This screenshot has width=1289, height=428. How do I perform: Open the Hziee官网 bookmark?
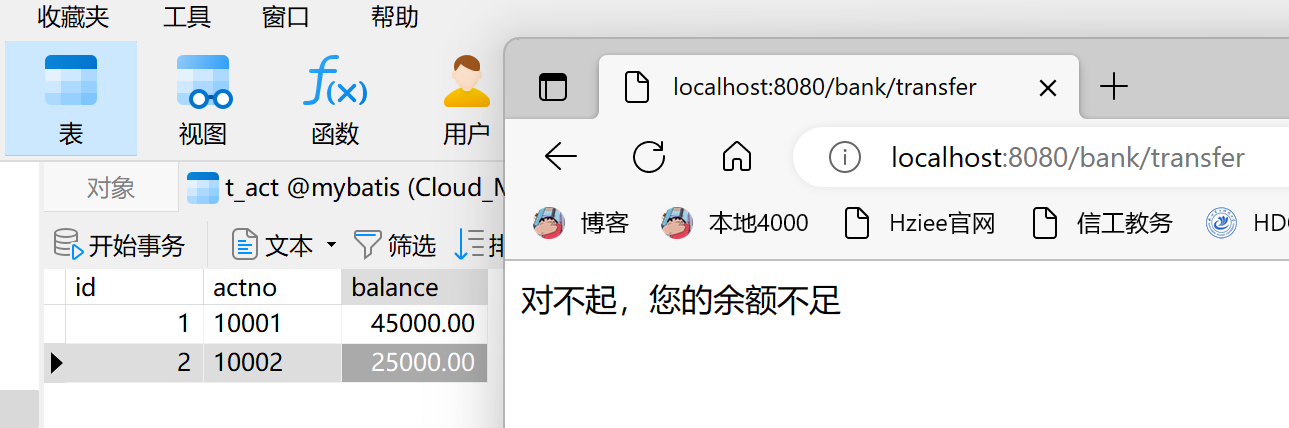click(x=920, y=222)
